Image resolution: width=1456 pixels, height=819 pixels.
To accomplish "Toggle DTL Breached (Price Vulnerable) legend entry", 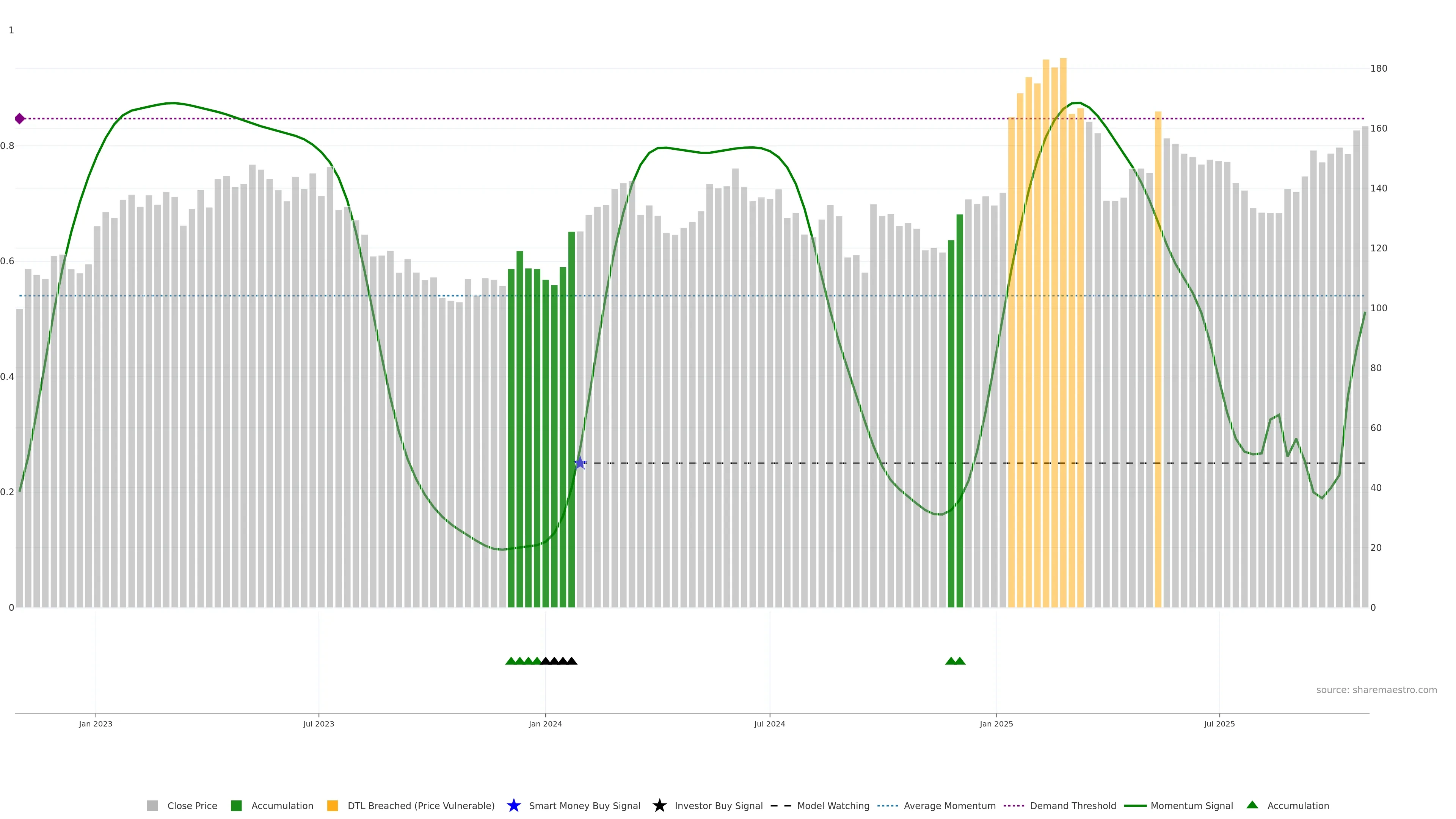I will [x=420, y=806].
